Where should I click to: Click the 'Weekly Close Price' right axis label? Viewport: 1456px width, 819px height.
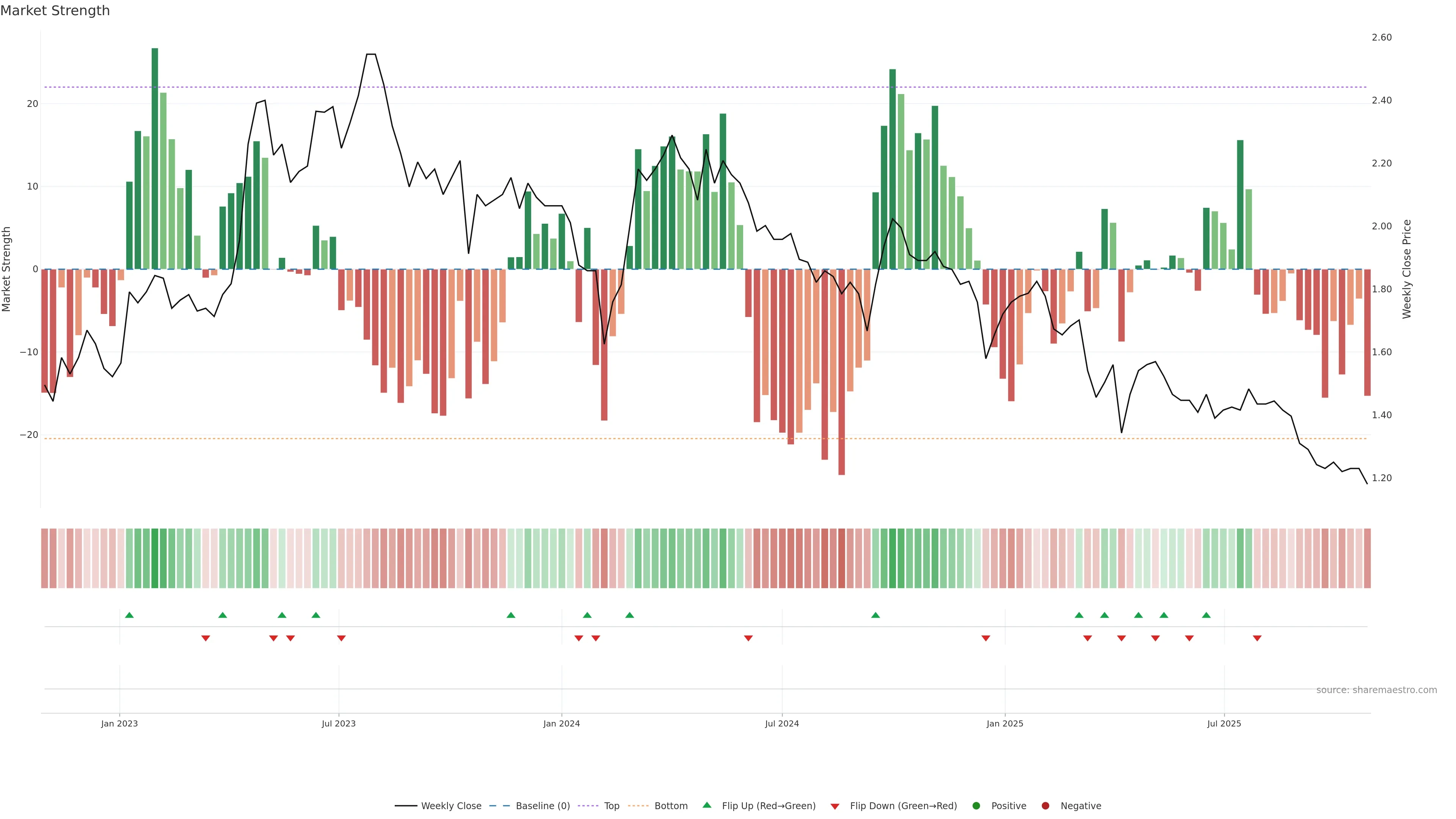point(1407,269)
